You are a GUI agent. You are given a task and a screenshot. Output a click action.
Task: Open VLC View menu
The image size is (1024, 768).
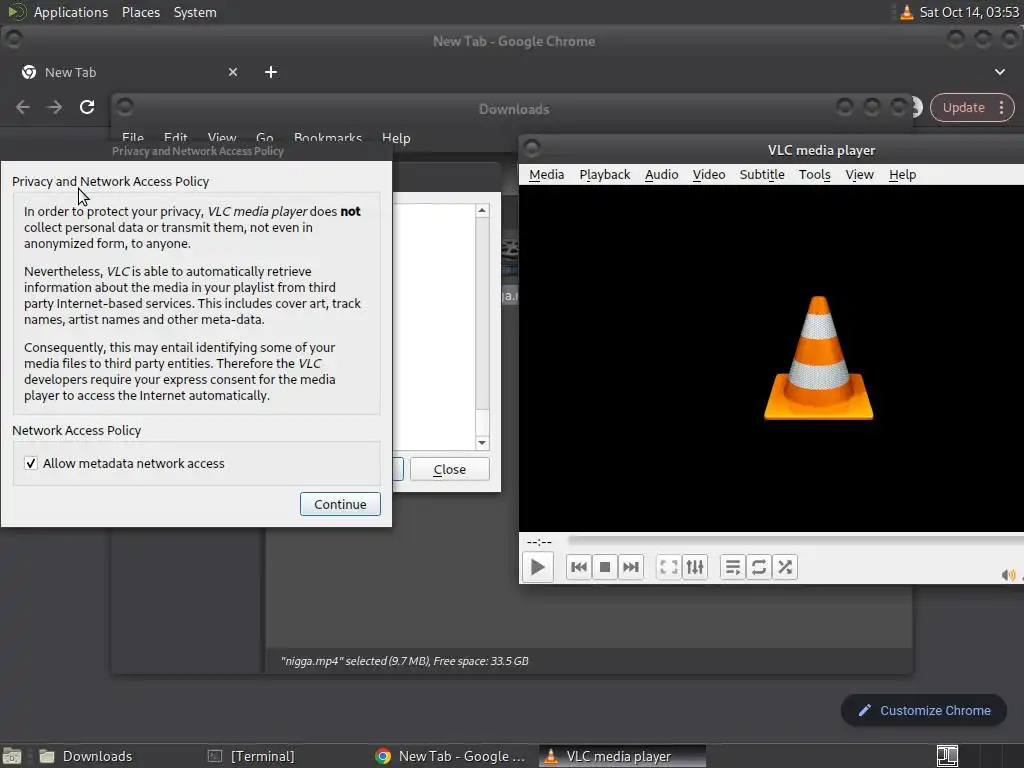(x=859, y=174)
